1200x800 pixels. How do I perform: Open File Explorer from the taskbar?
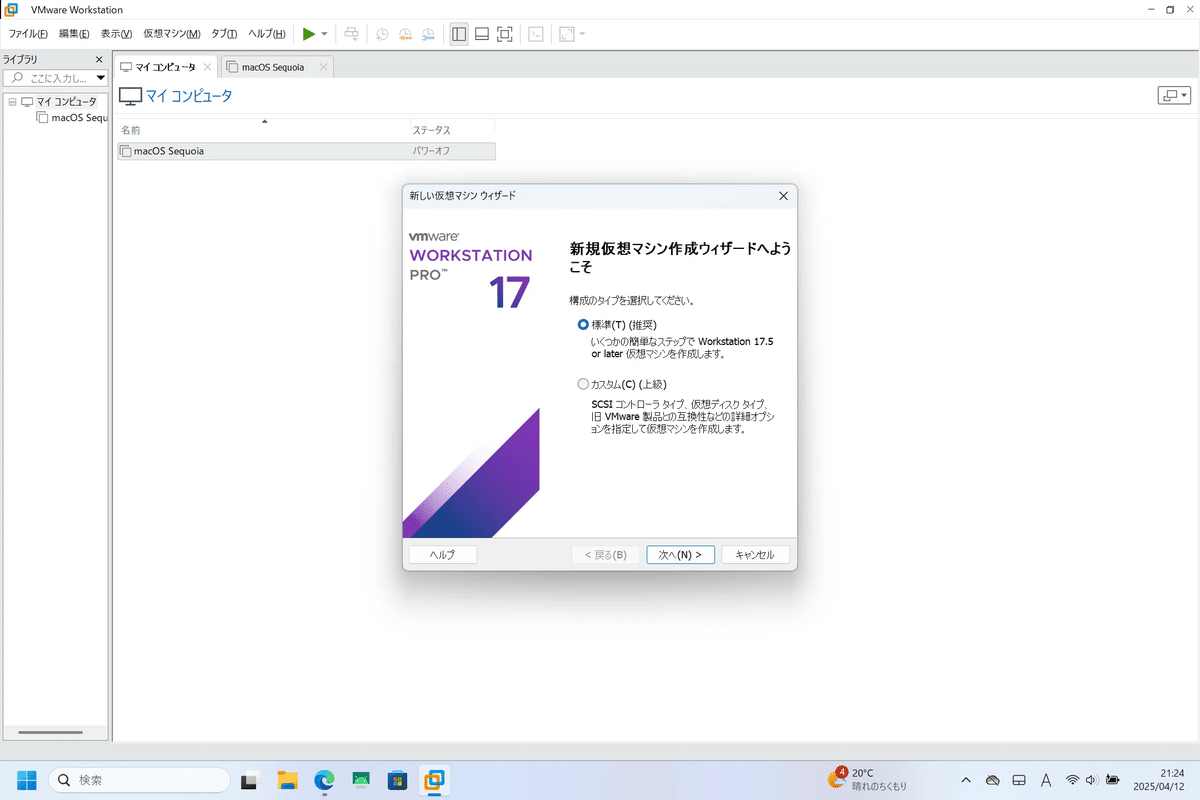288,780
